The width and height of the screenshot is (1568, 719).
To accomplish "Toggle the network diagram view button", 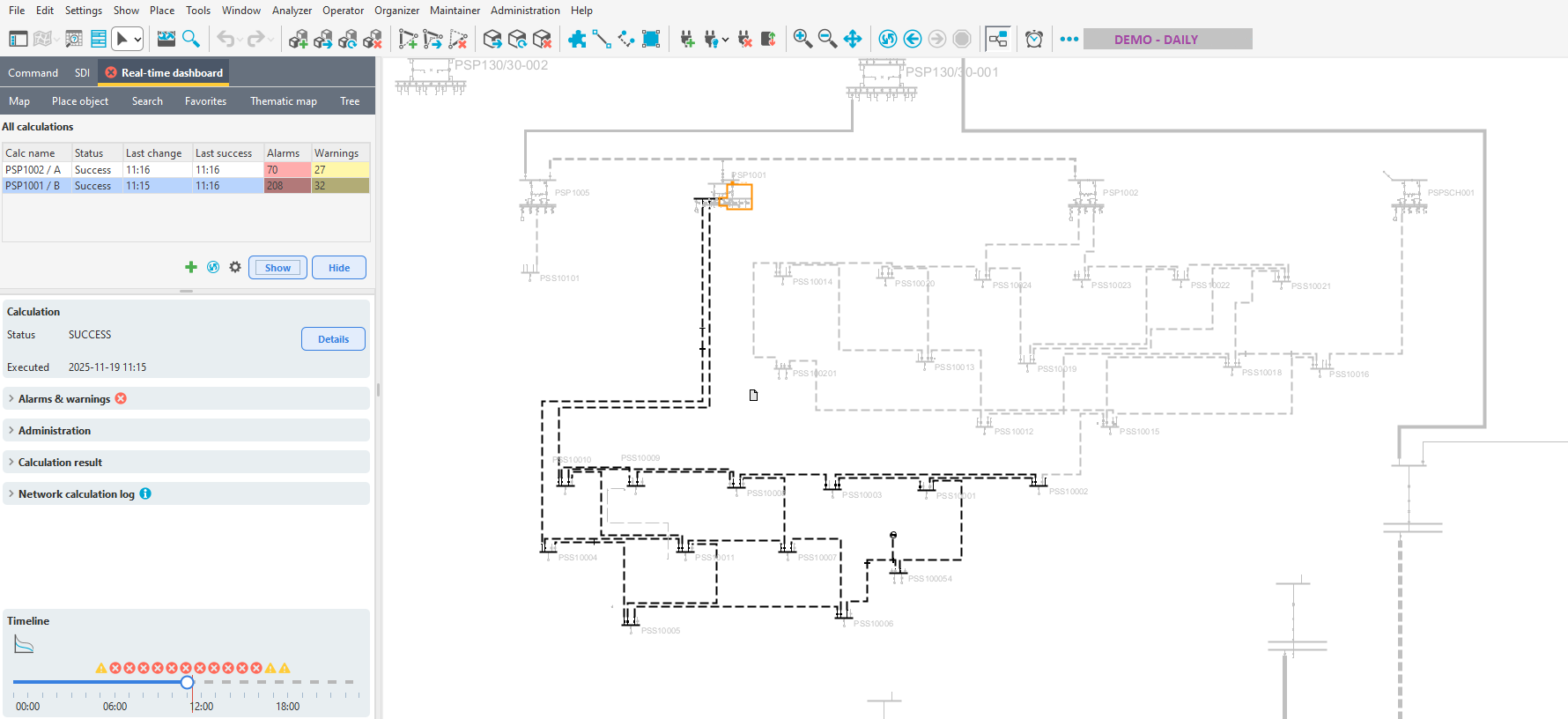I will (997, 39).
